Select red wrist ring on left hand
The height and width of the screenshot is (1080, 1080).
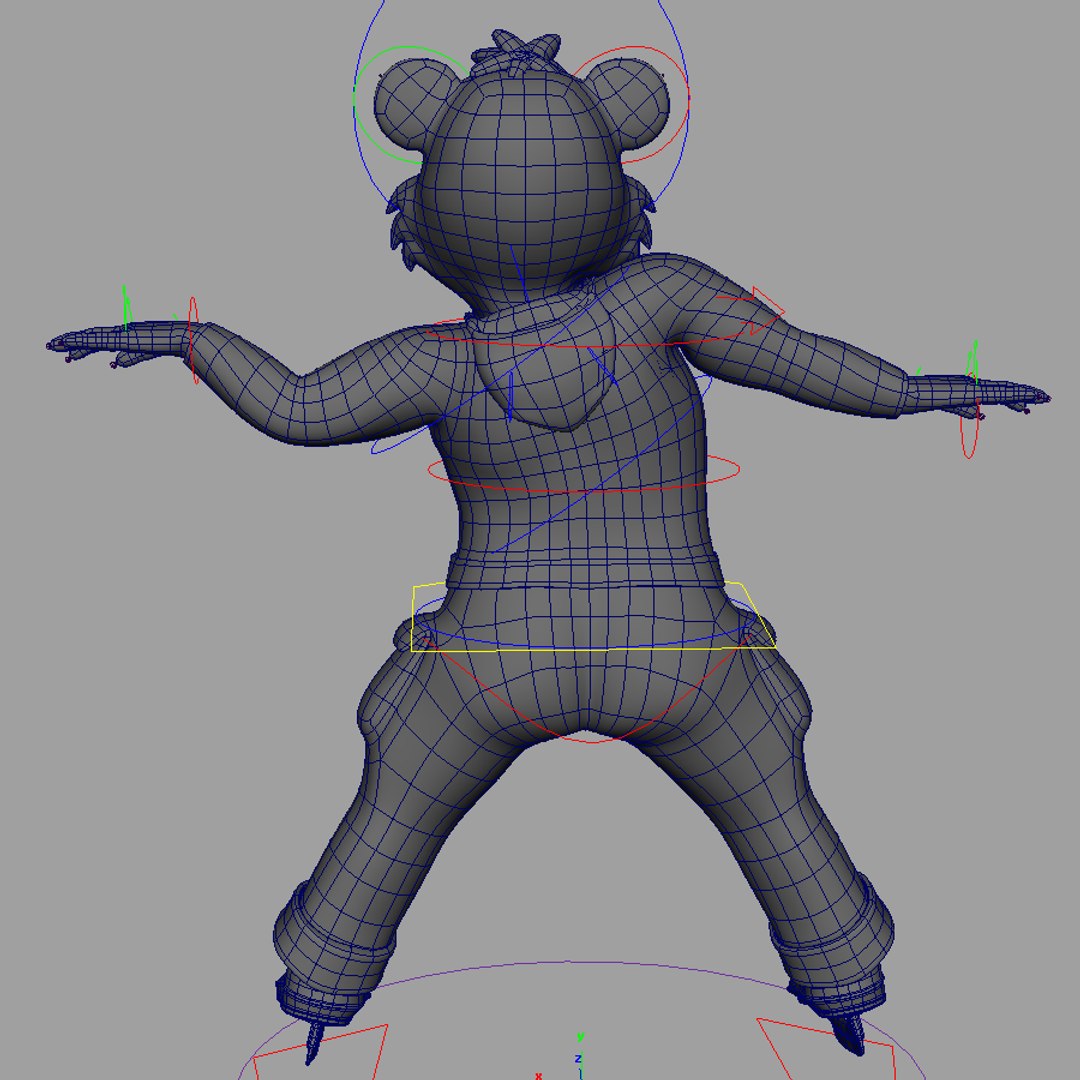(x=194, y=340)
